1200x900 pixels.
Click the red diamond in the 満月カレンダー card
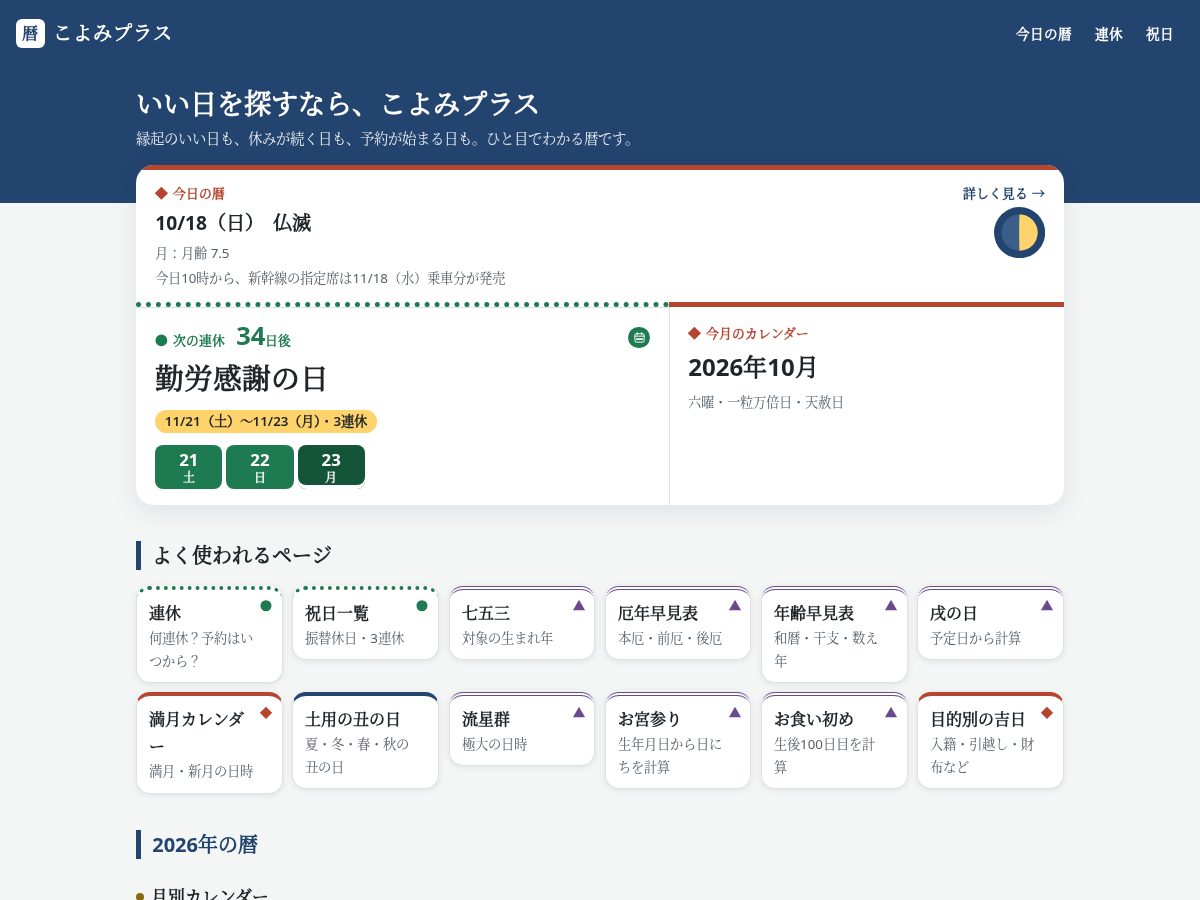266,712
